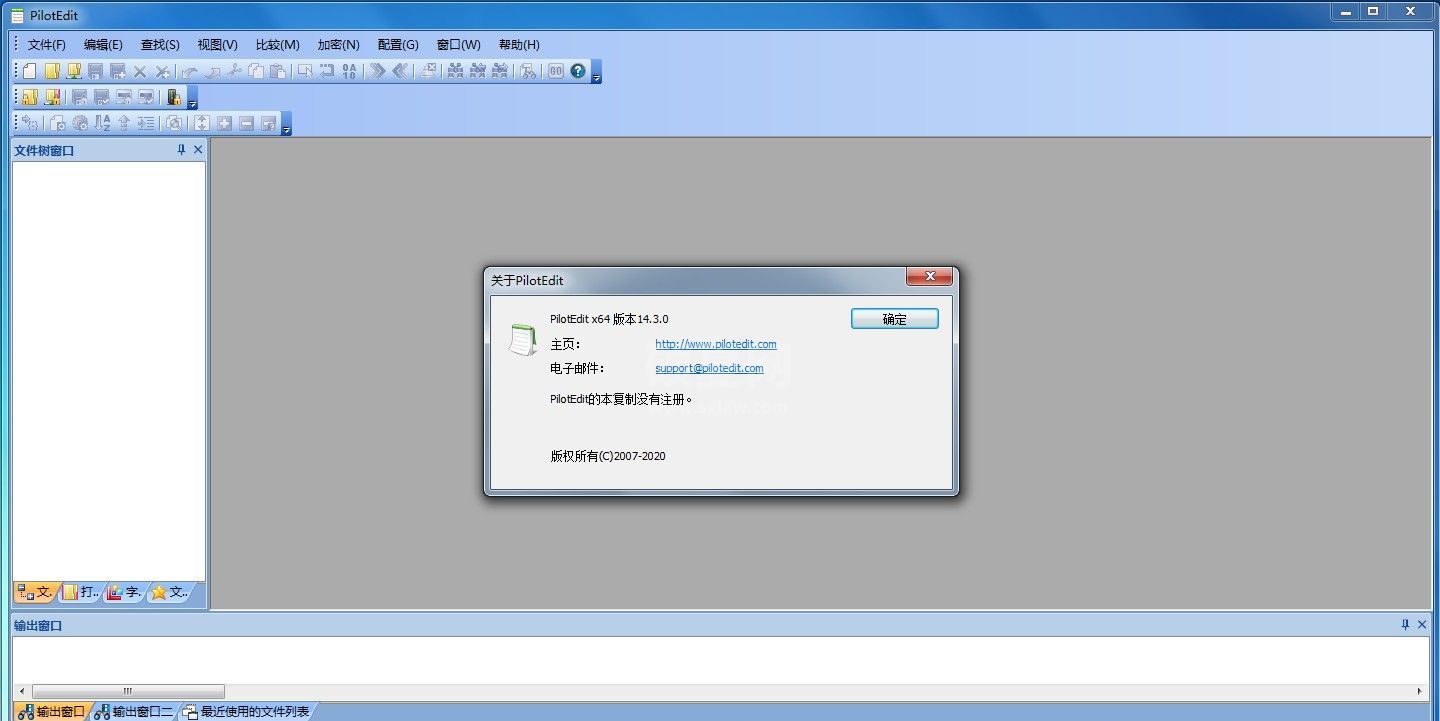
Task: Close the About PilotEdit dialog
Action: 928,276
